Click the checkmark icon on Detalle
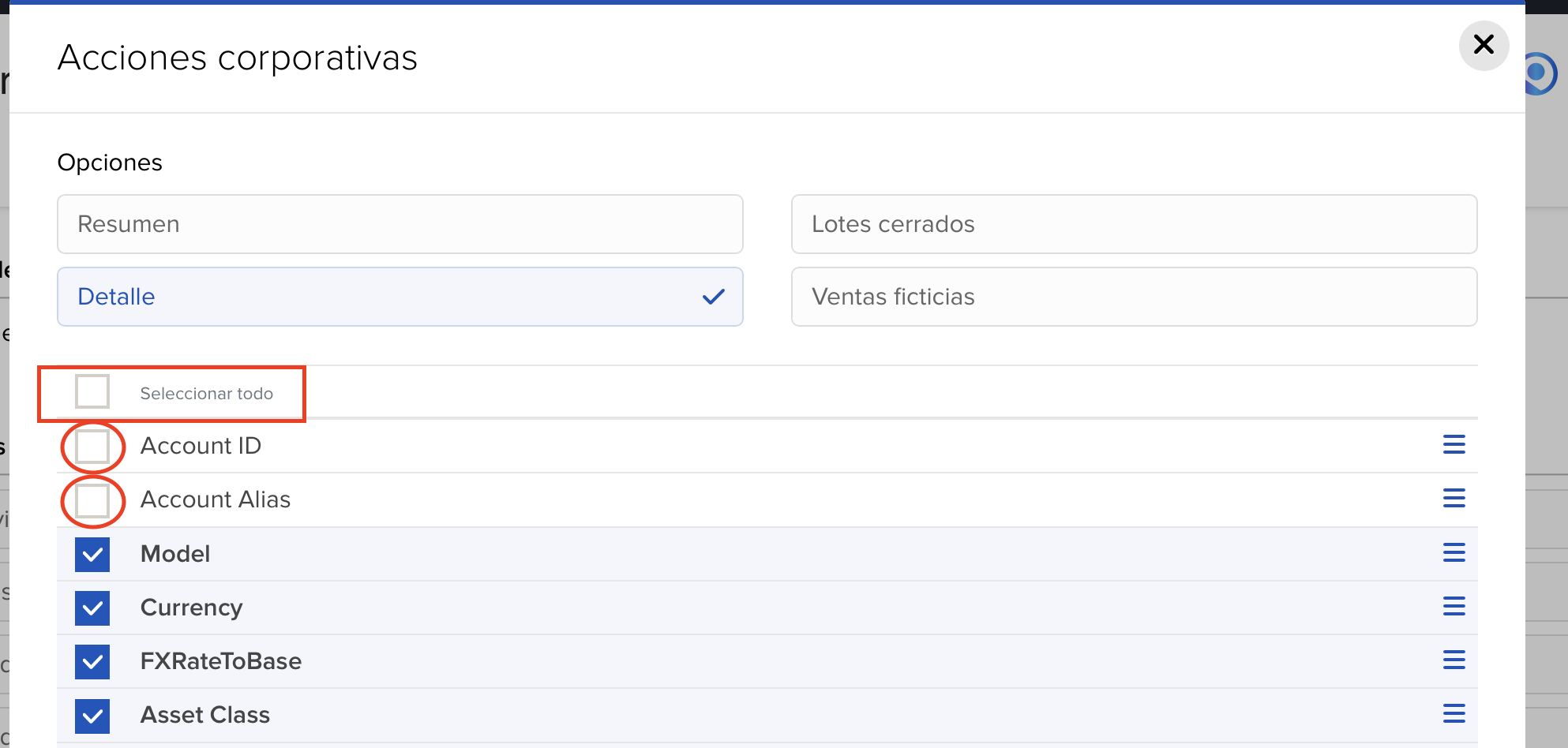Viewport: 1568px width, 748px height. click(713, 297)
